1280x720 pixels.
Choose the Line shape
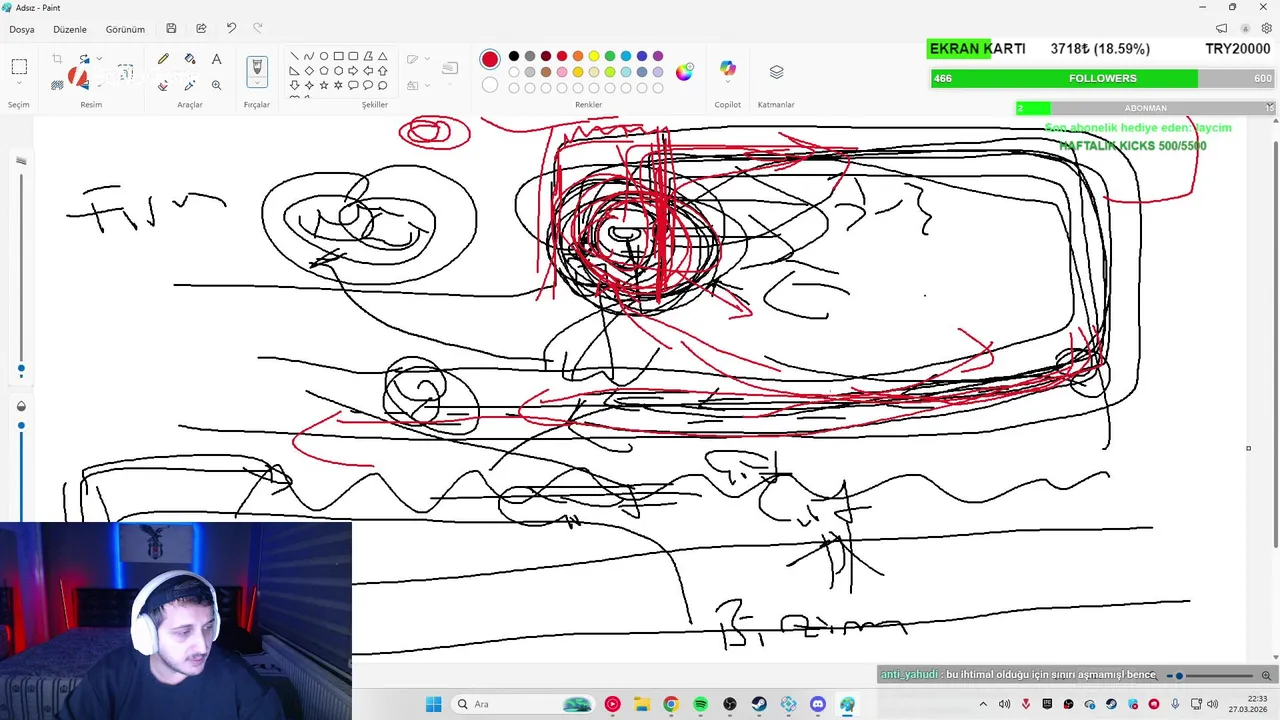[294, 56]
